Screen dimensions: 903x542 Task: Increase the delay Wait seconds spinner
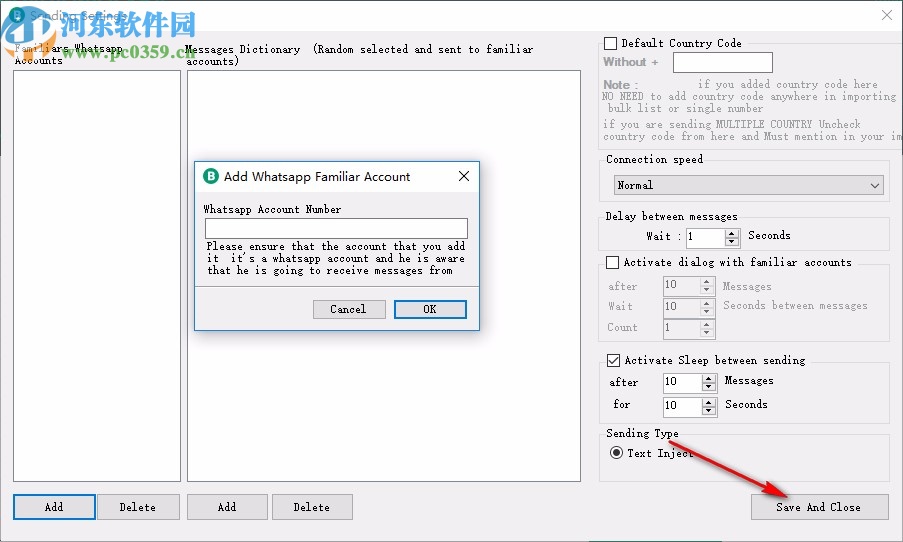point(732,233)
